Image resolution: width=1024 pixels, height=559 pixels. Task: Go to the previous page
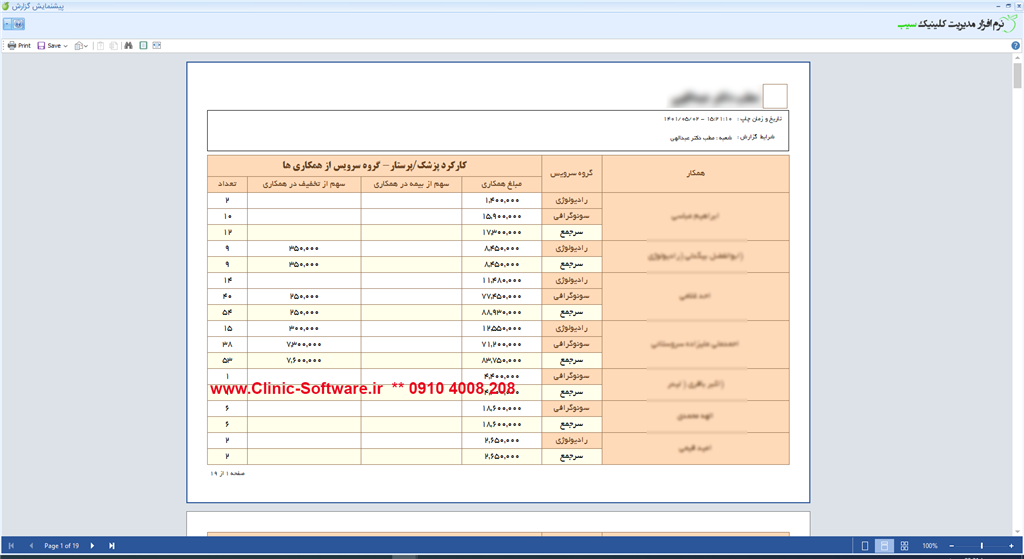31,545
